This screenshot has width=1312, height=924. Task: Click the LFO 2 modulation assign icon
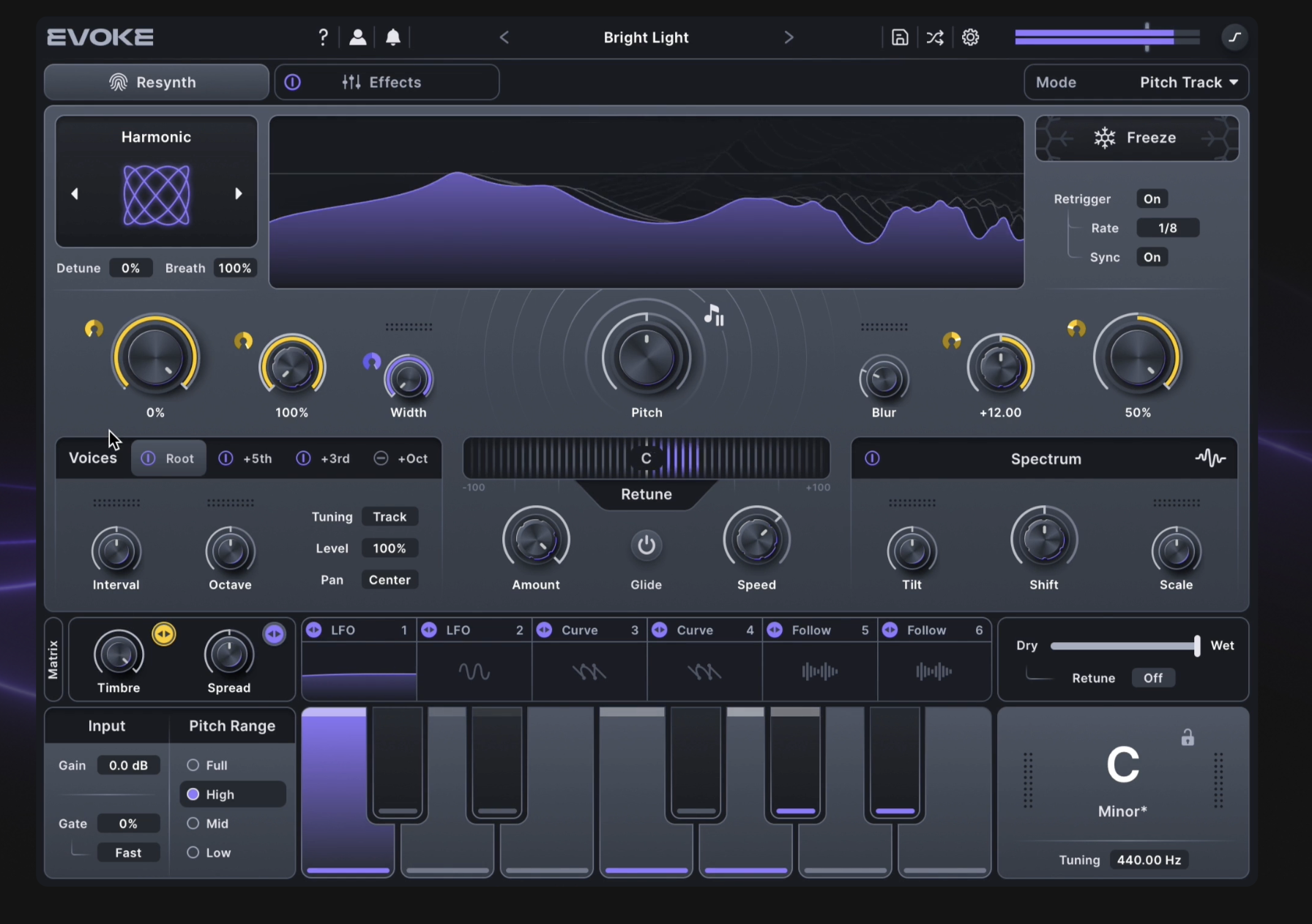pos(429,630)
